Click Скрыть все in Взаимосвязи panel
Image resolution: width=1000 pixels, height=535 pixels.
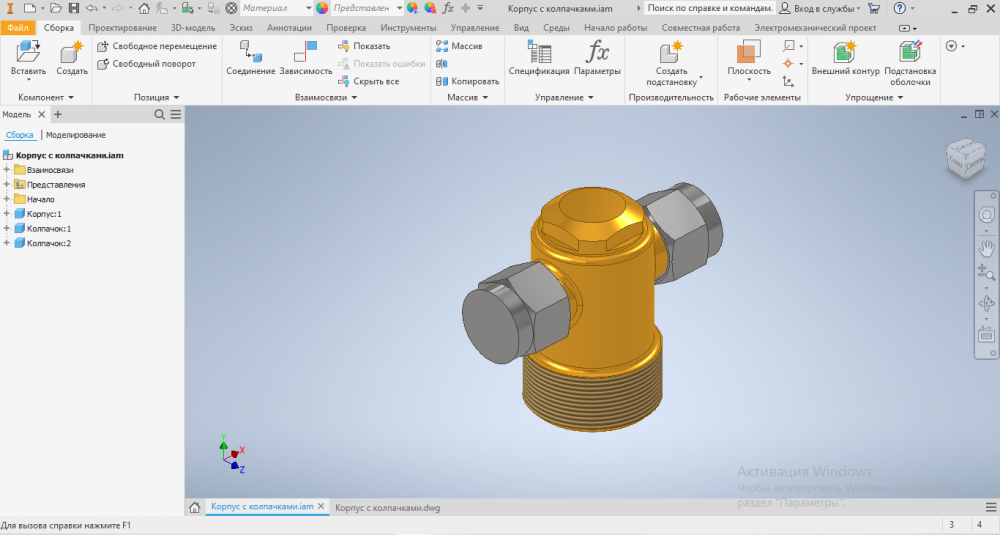click(x=375, y=81)
